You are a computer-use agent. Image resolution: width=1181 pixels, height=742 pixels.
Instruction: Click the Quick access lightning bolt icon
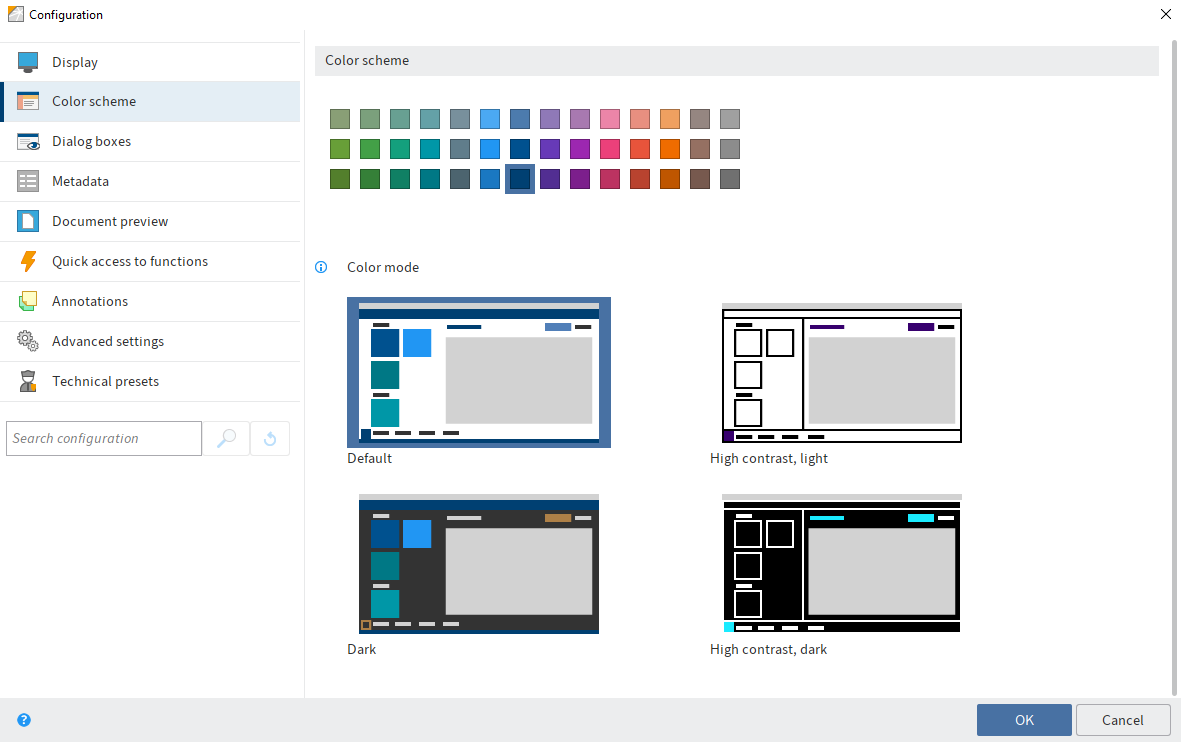coord(28,262)
